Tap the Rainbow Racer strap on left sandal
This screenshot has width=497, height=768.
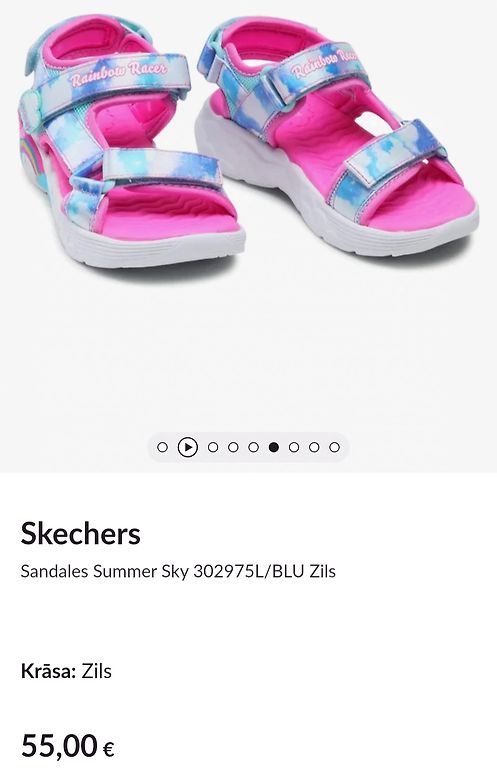pos(118,73)
